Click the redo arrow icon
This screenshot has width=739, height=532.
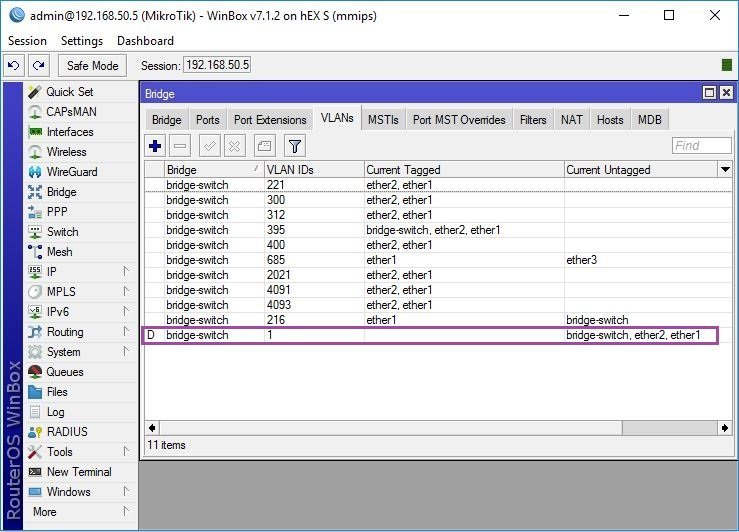coord(39,65)
